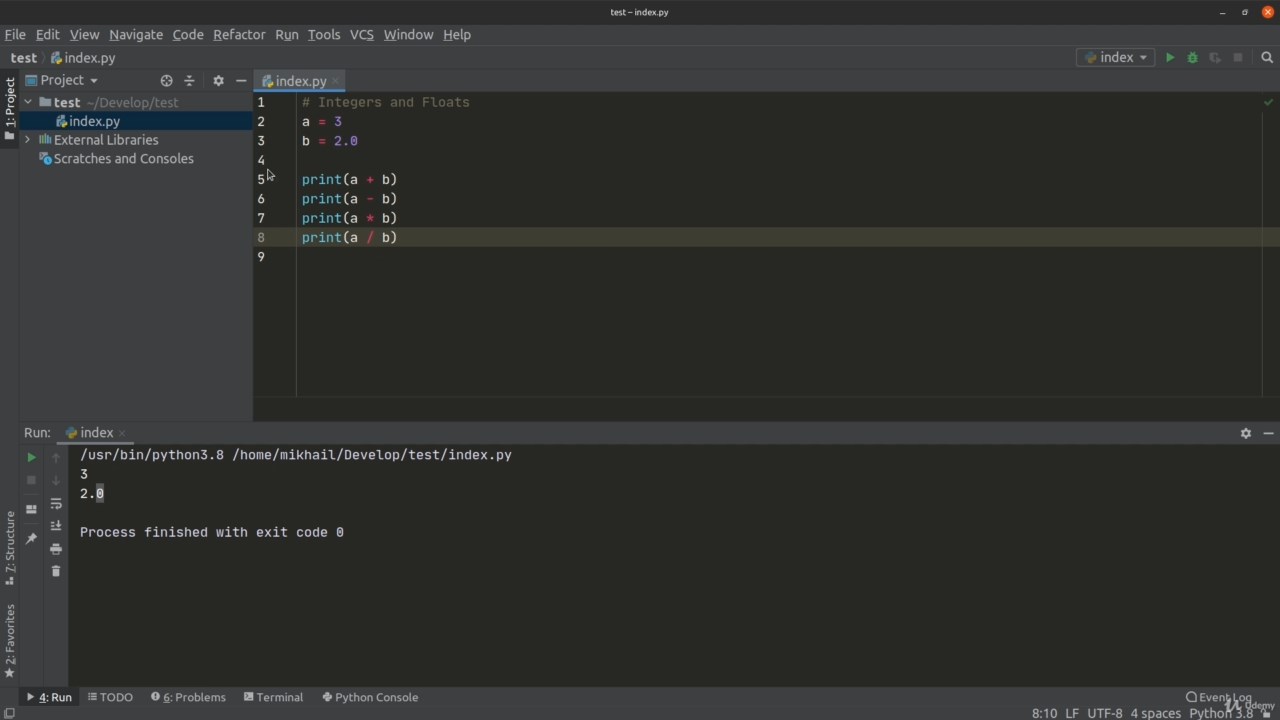Screen dimensions: 1280x720
Task: Open the 2: Favorites side tab
Action: pos(10,641)
